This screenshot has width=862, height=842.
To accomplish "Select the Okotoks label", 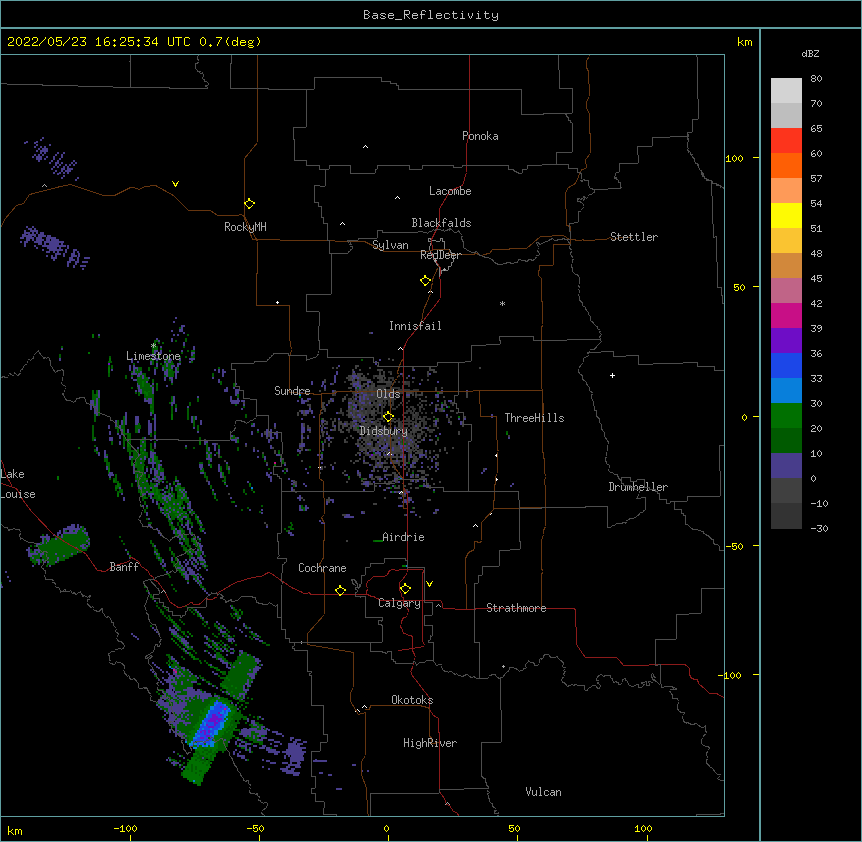I will (x=412, y=700).
